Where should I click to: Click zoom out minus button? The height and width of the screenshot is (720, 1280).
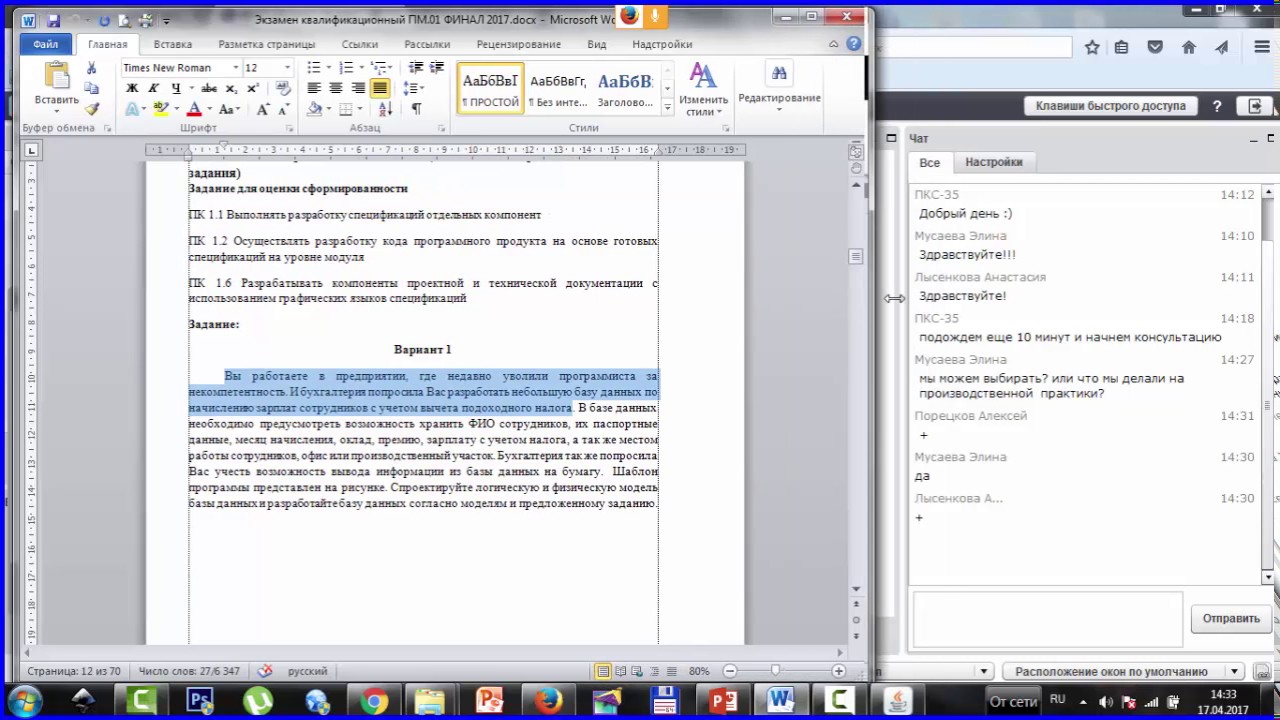(x=730, y=671)
